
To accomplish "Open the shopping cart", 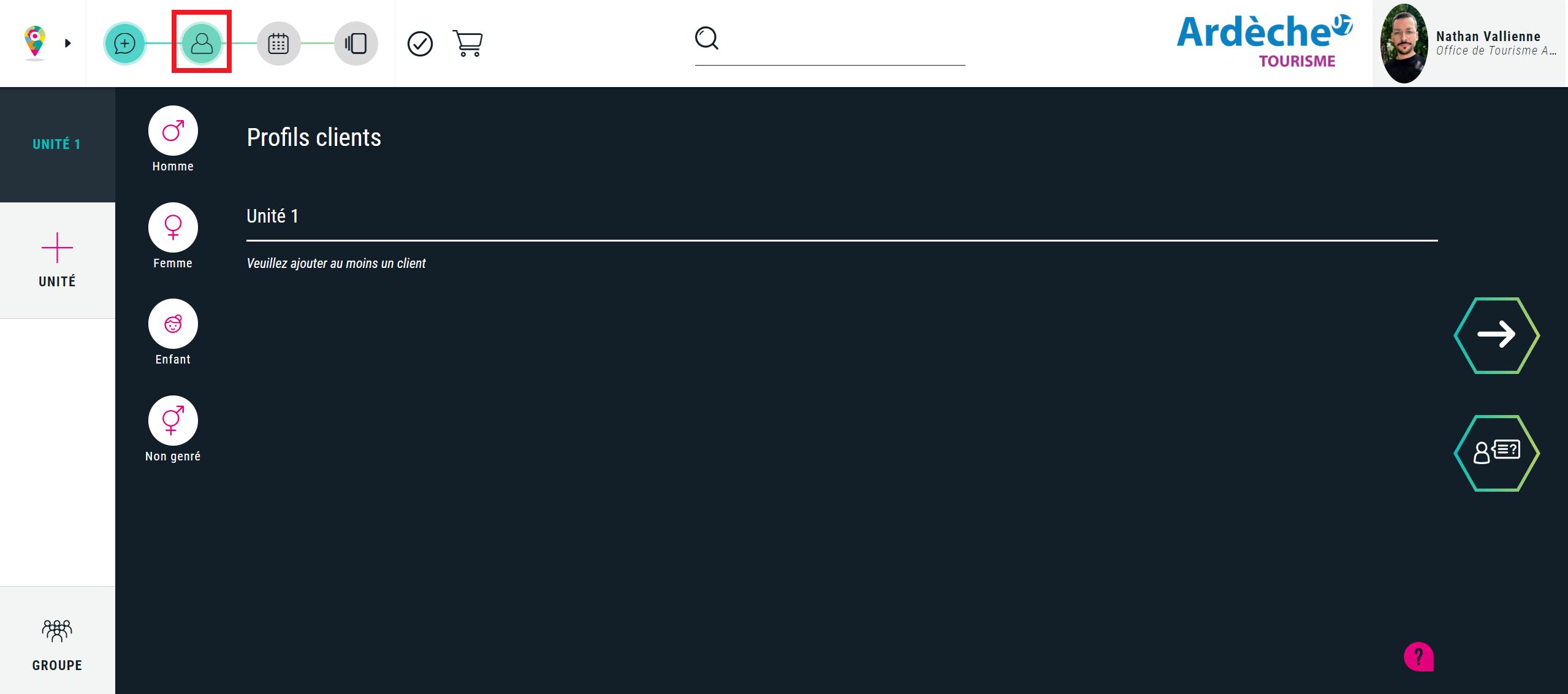I will (x=468, y=43).
